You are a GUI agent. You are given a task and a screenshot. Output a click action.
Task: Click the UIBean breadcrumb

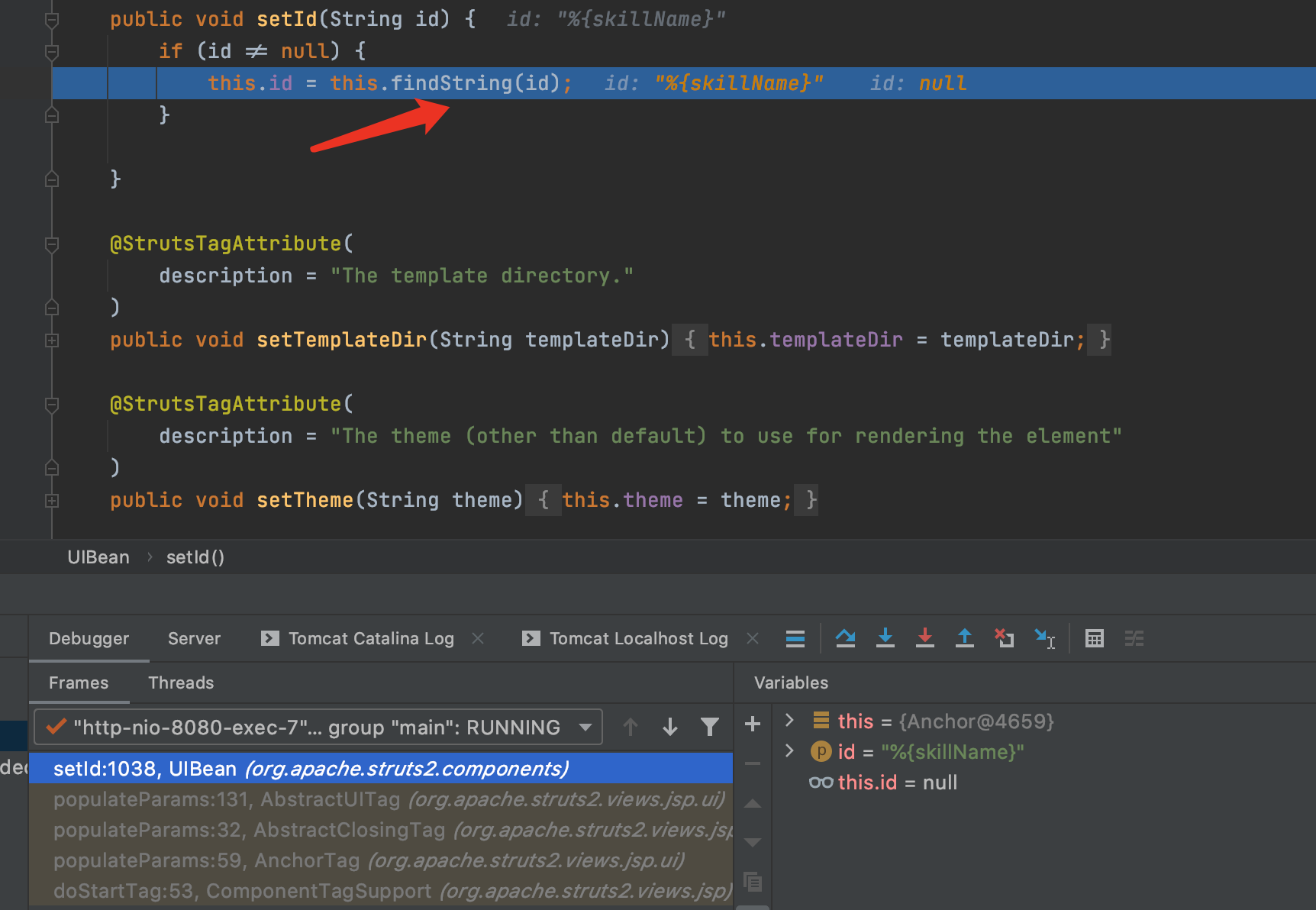pos(98,557)
